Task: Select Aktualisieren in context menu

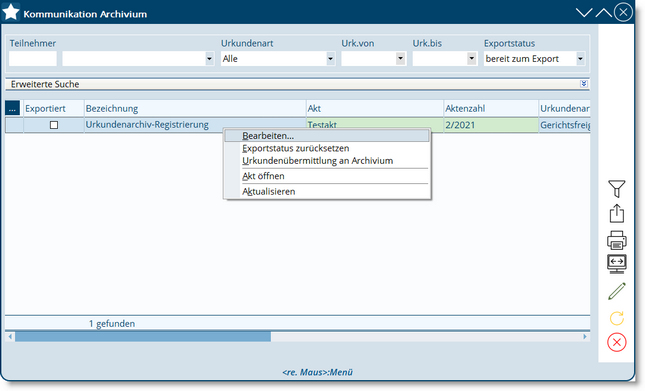Action: pos(327,192)
